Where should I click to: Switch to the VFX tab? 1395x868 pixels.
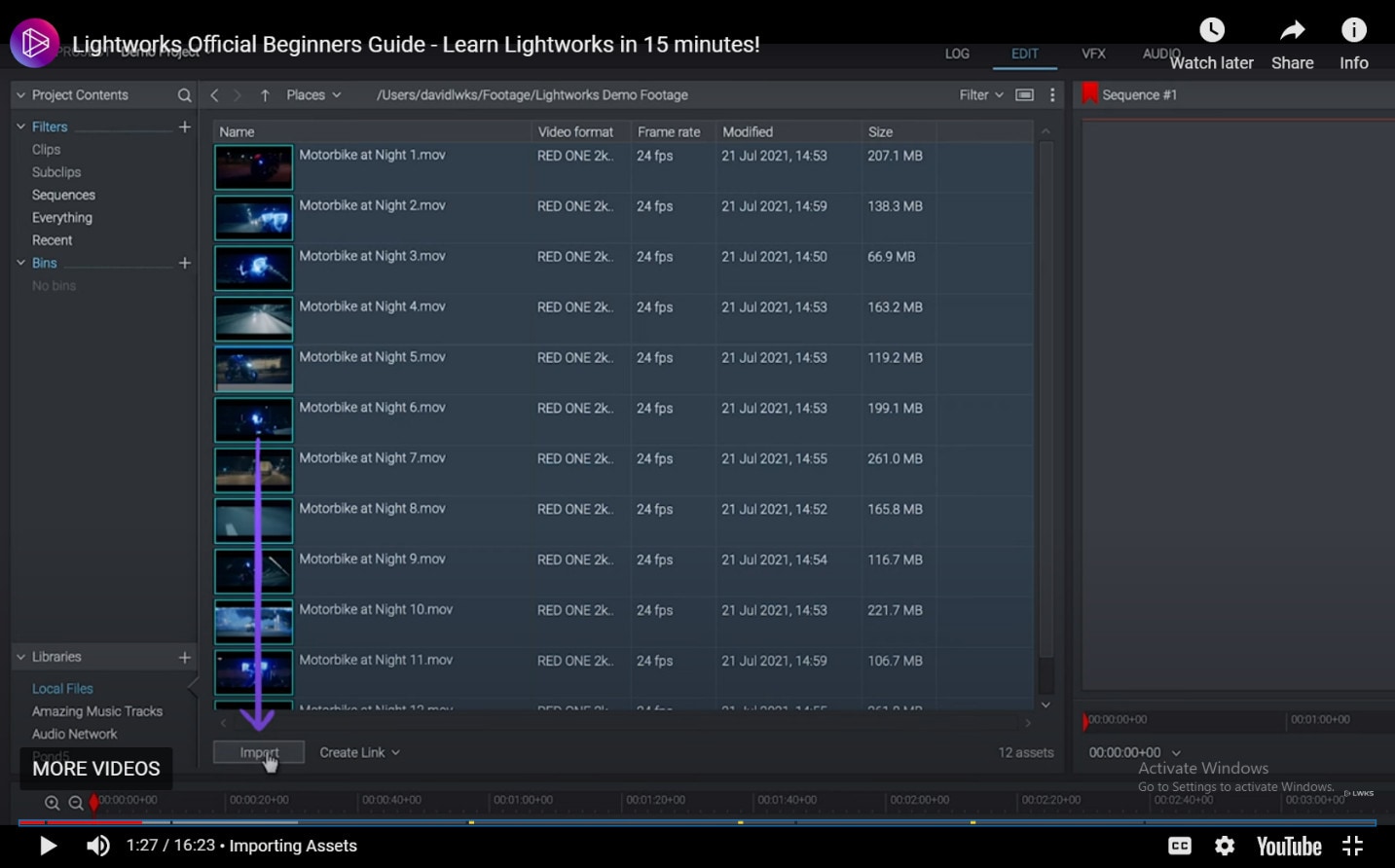pos(1093,54)
